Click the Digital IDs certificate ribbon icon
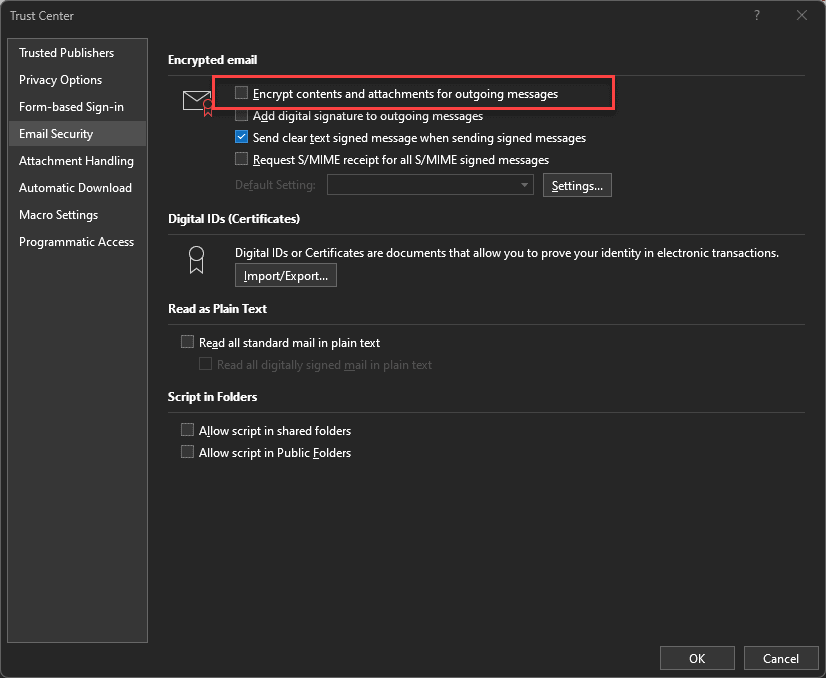826x678 pixels. click(x=197, y=260)
